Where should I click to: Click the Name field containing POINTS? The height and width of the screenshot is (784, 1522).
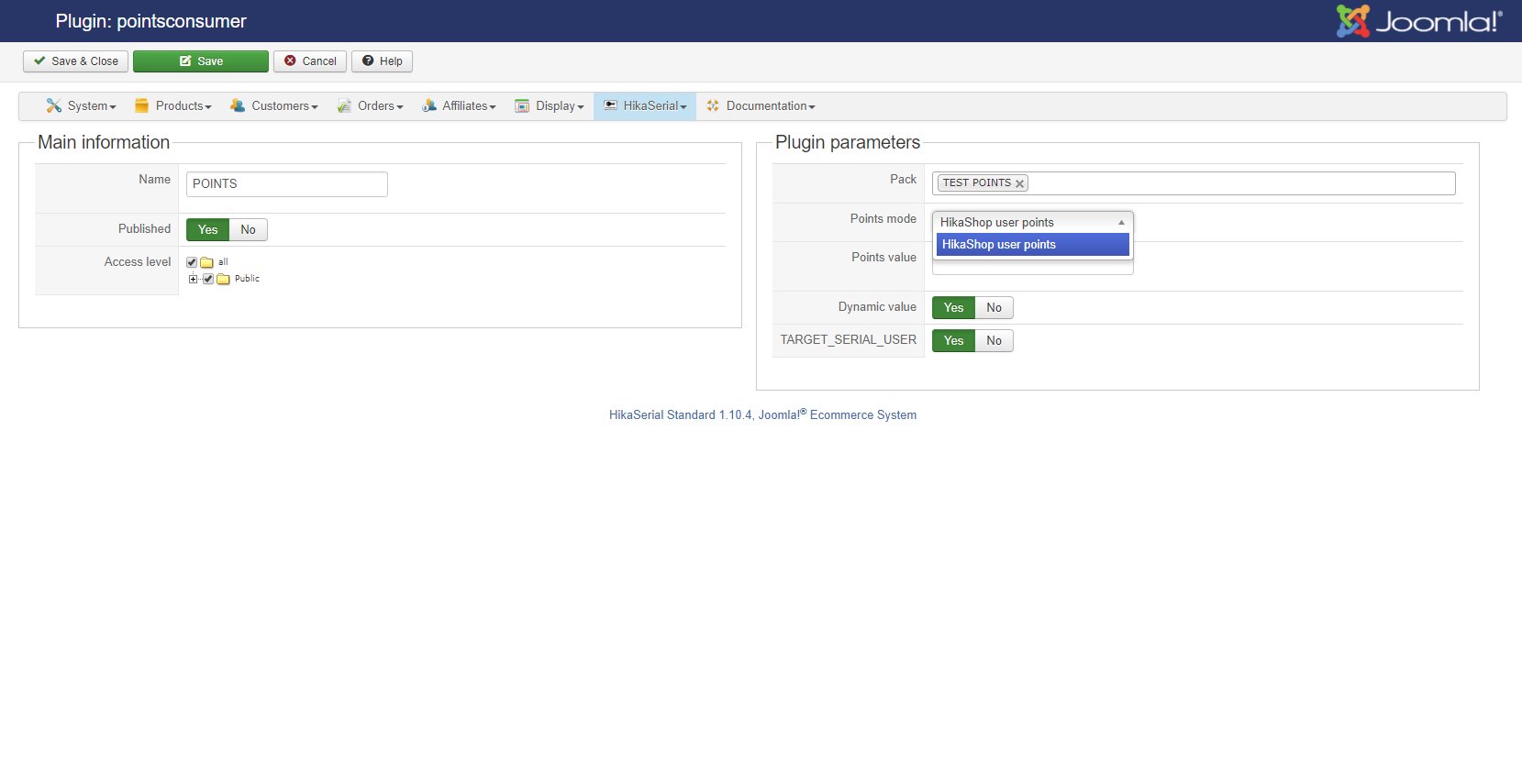(x=287, y=184)
